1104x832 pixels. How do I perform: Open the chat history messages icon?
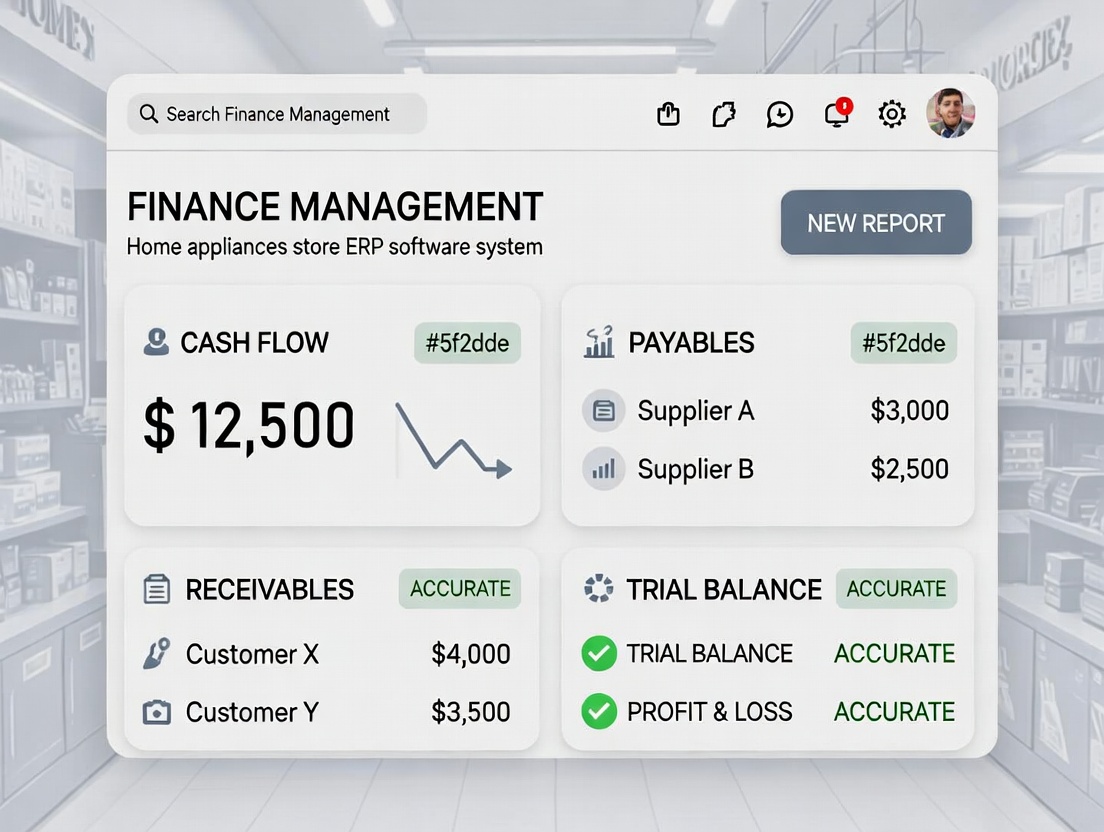pyautogui.click(x=780, y=114)
